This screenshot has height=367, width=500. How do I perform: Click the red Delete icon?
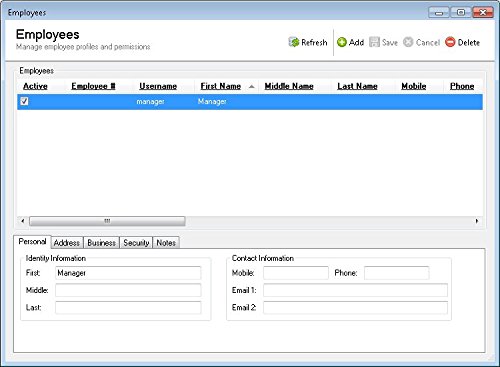[450, 42]
